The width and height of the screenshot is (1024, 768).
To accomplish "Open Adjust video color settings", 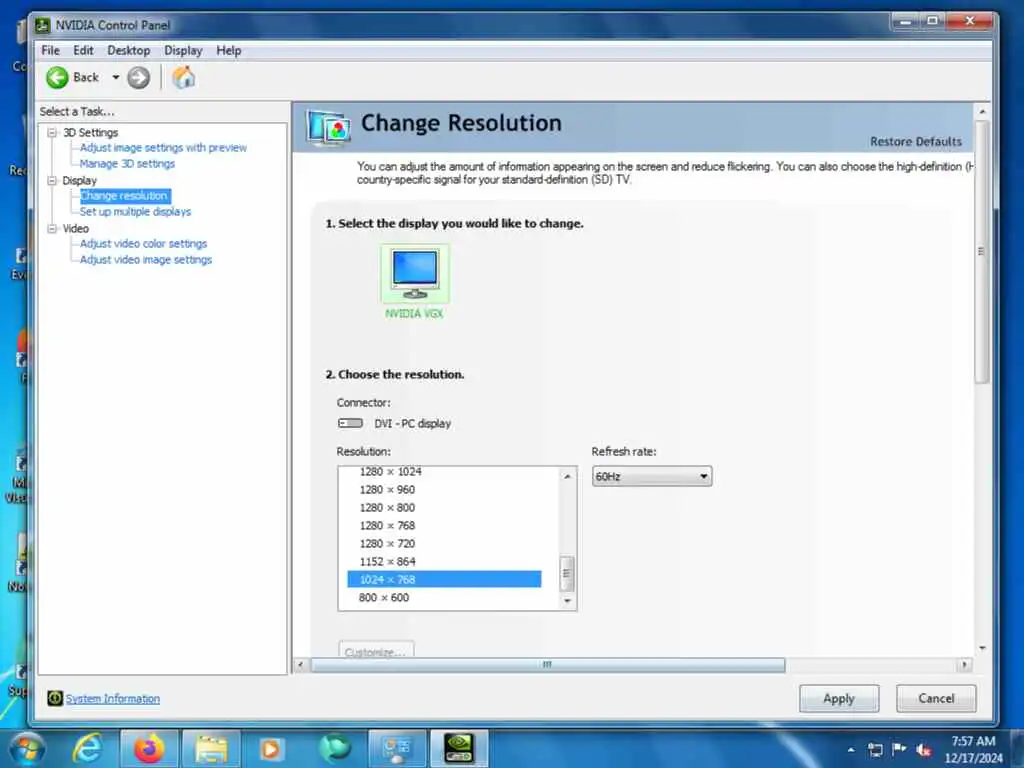I will [x=143, y=244].
